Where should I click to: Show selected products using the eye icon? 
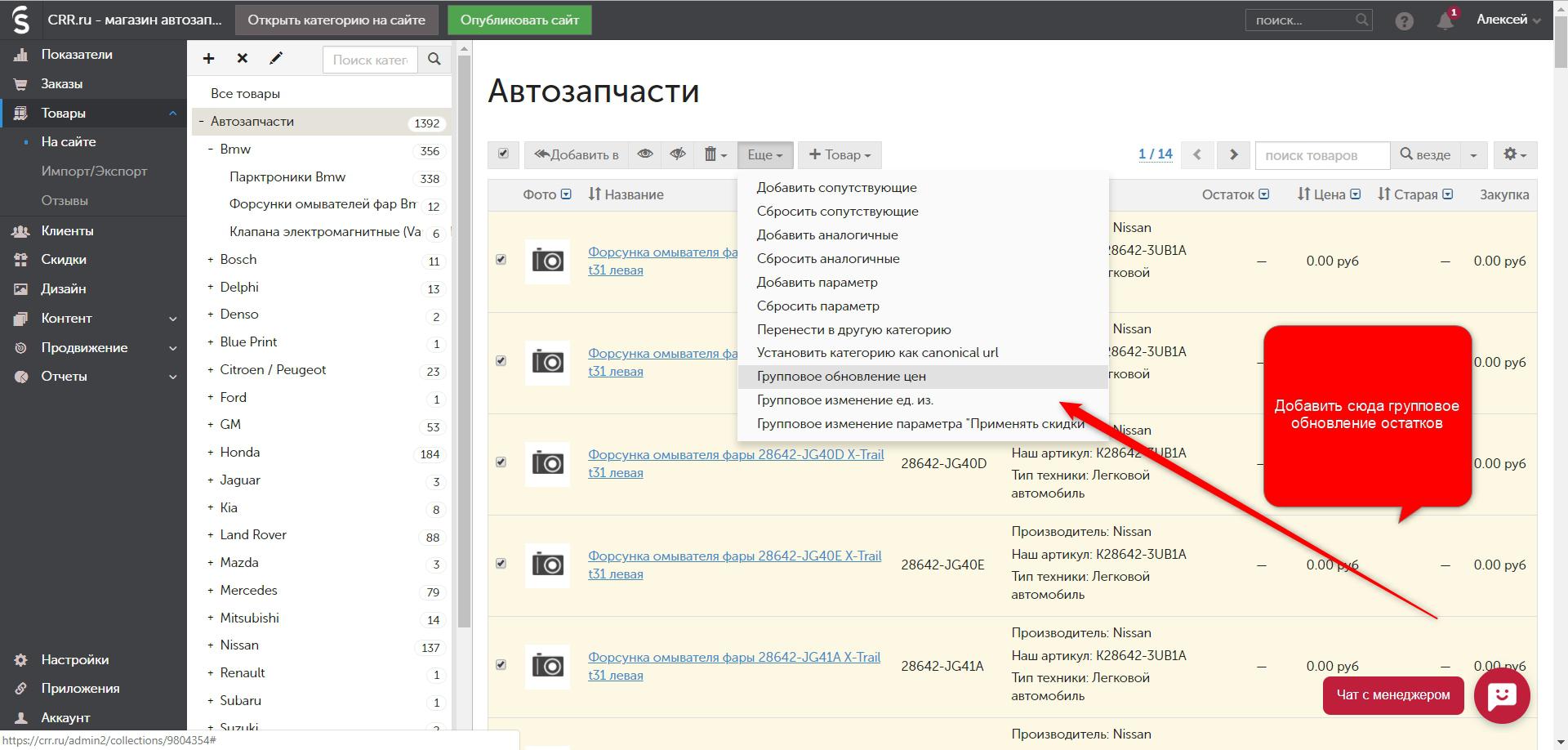[x=645, y=154]
